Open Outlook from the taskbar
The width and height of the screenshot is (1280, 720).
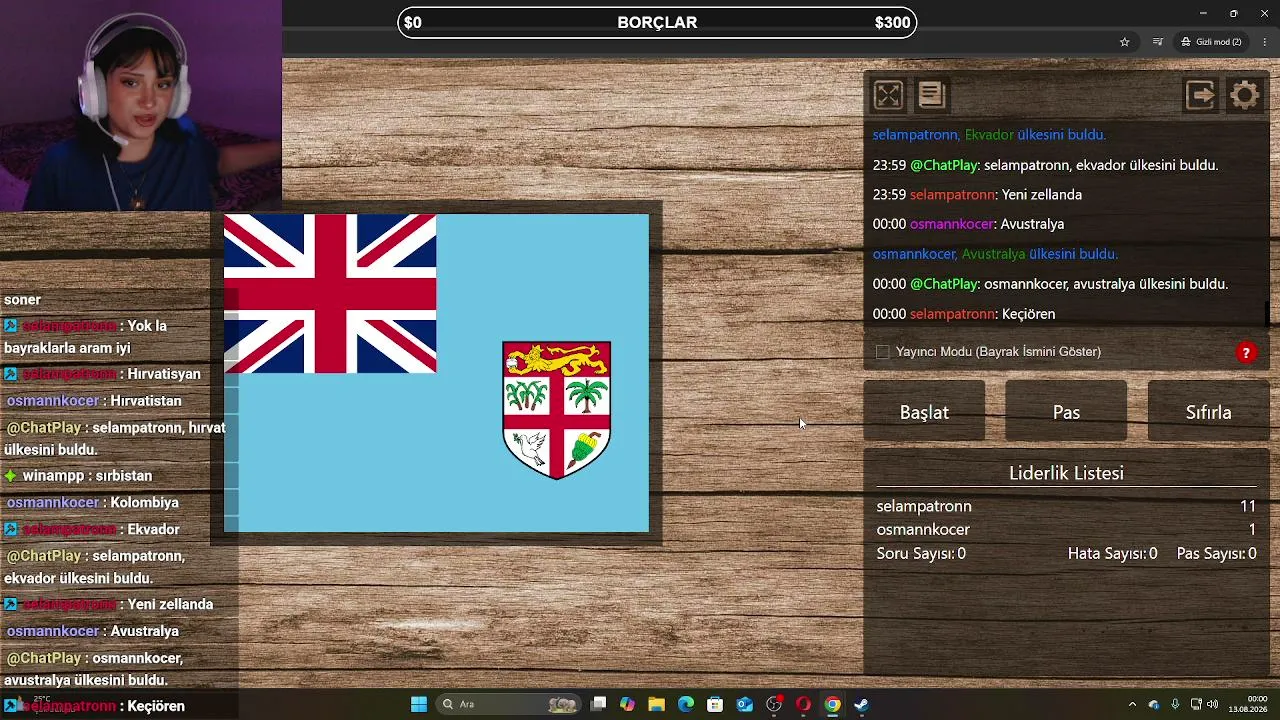[744, 705]
